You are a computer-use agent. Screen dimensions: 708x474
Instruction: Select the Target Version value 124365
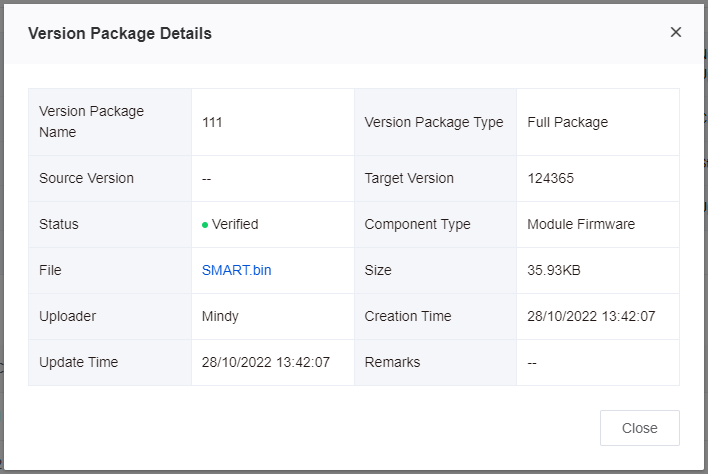550,178
